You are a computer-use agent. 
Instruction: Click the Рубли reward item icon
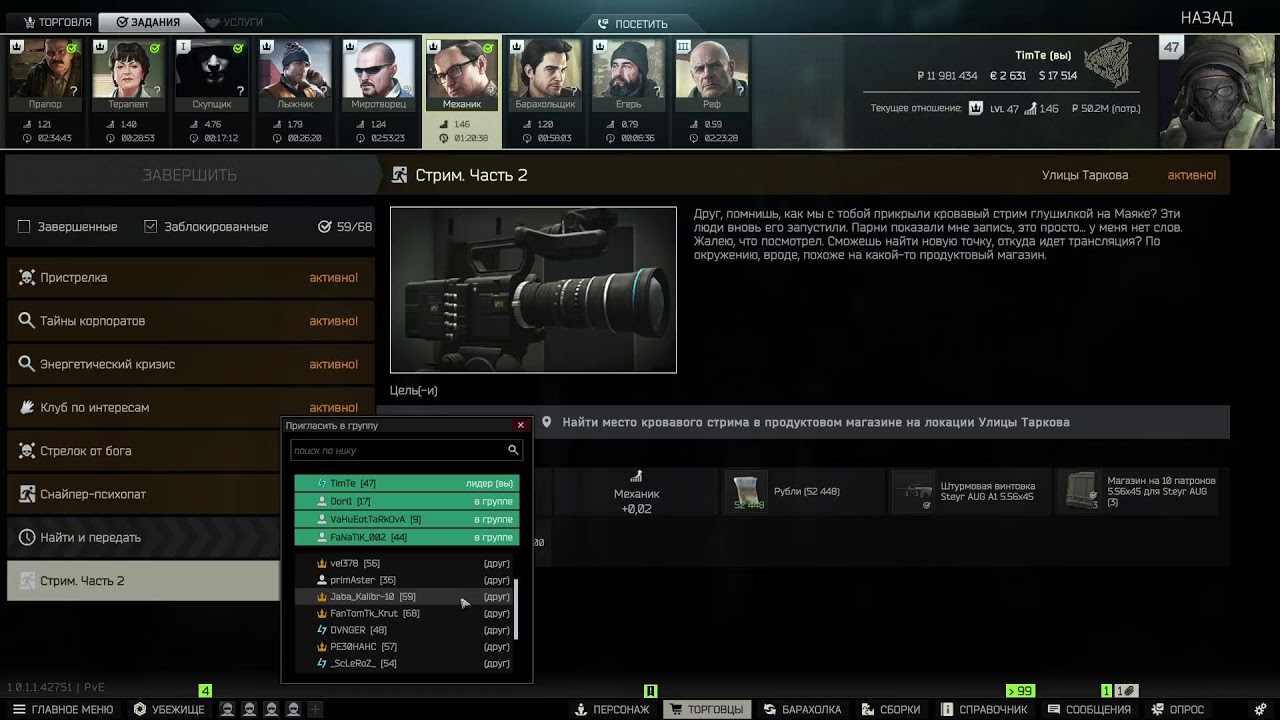pos(748,491)
